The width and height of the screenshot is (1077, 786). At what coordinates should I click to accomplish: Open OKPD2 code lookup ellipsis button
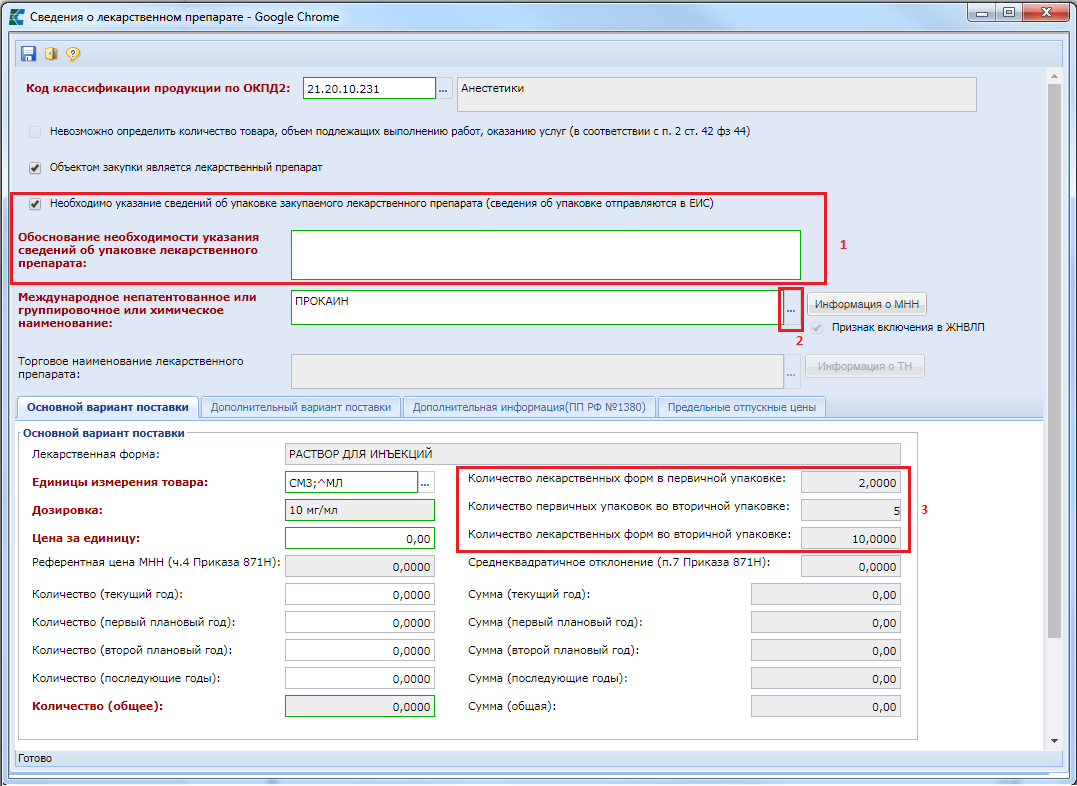click(x=444, y=90)
